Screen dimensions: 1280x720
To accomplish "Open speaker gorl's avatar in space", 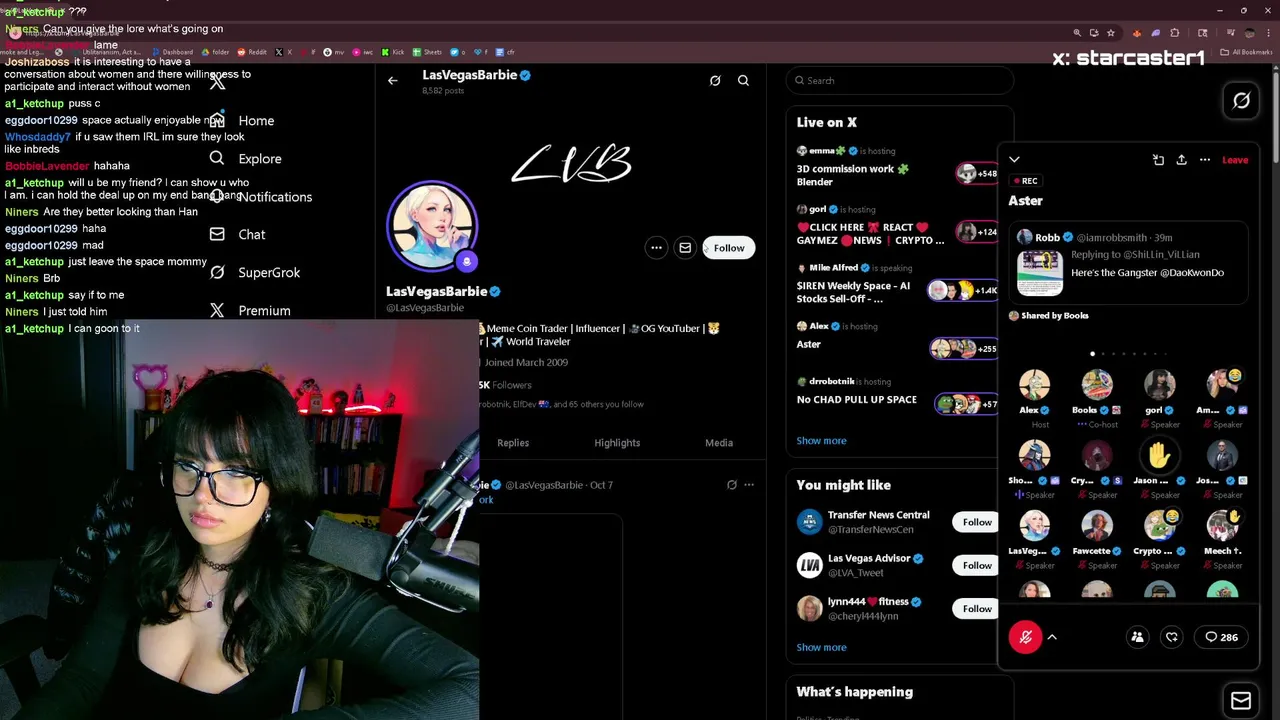I will tap(1159, 385).
